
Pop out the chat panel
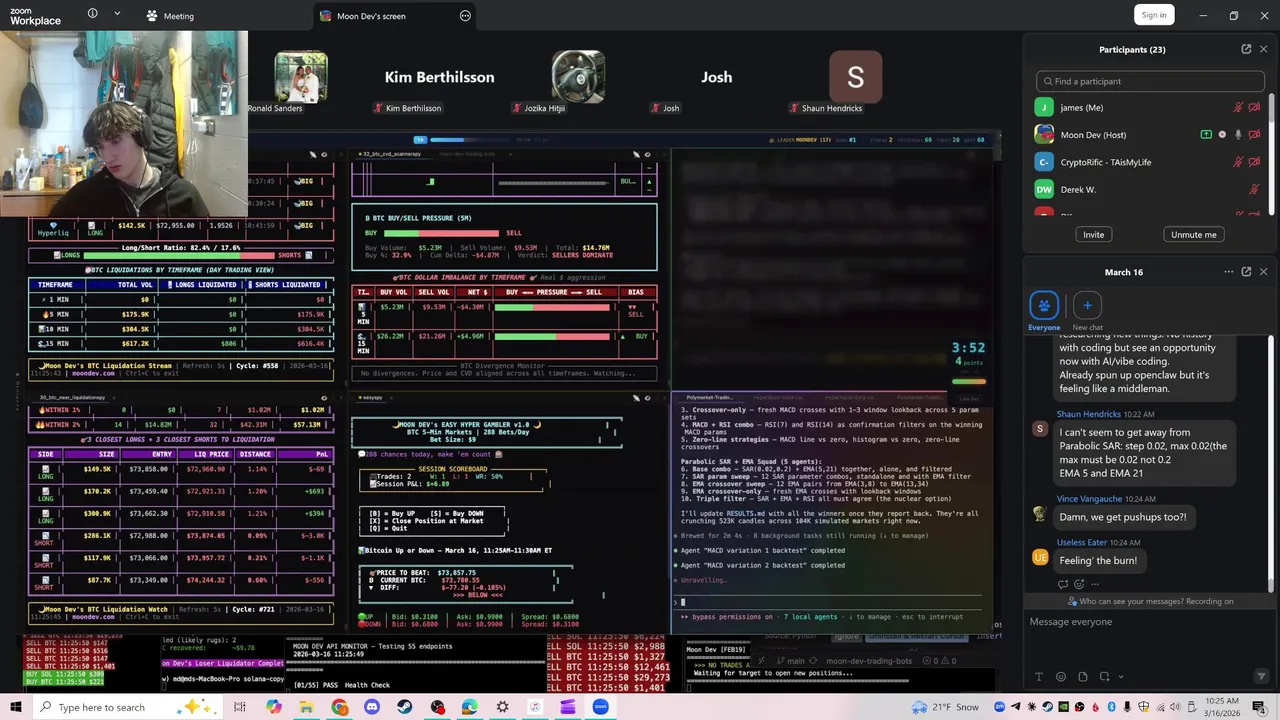1246,272
